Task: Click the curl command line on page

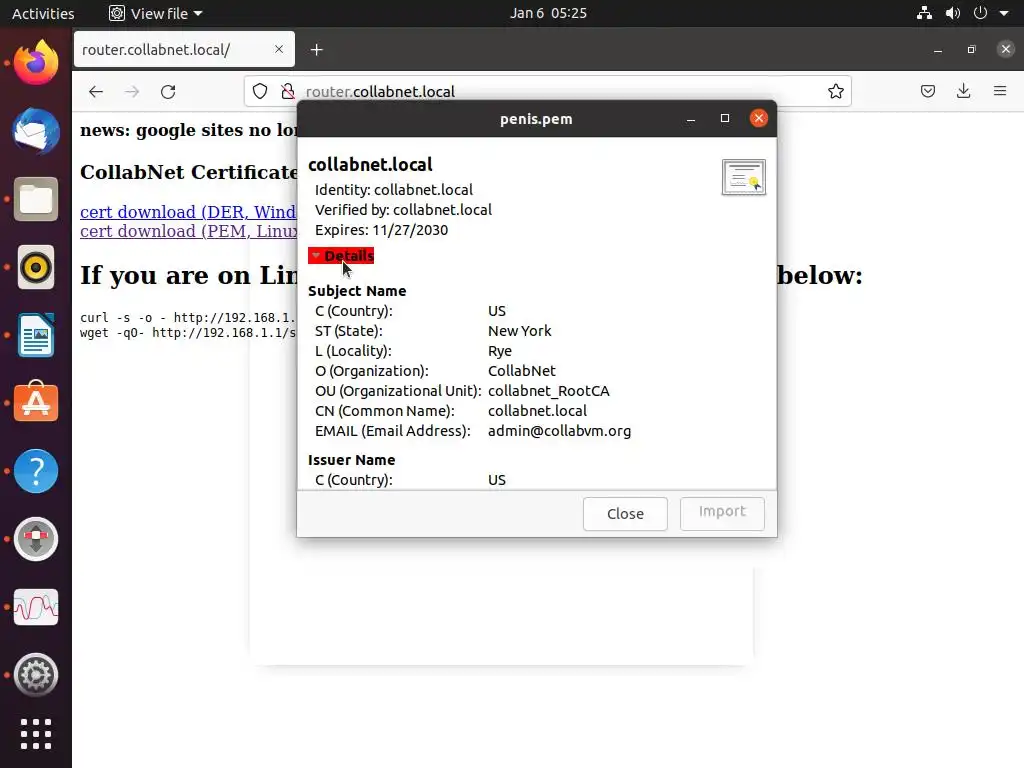Action: tap(188, 317)
